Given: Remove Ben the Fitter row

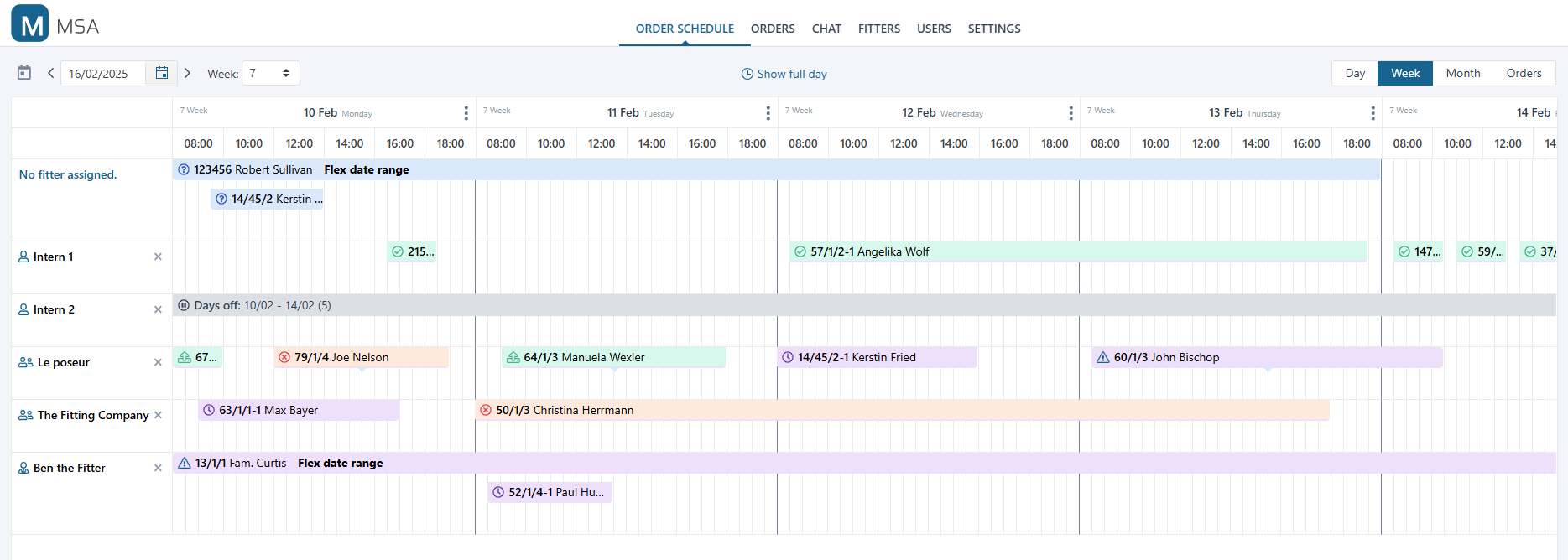Looking at the screenshot, I should tap(158, 468).
